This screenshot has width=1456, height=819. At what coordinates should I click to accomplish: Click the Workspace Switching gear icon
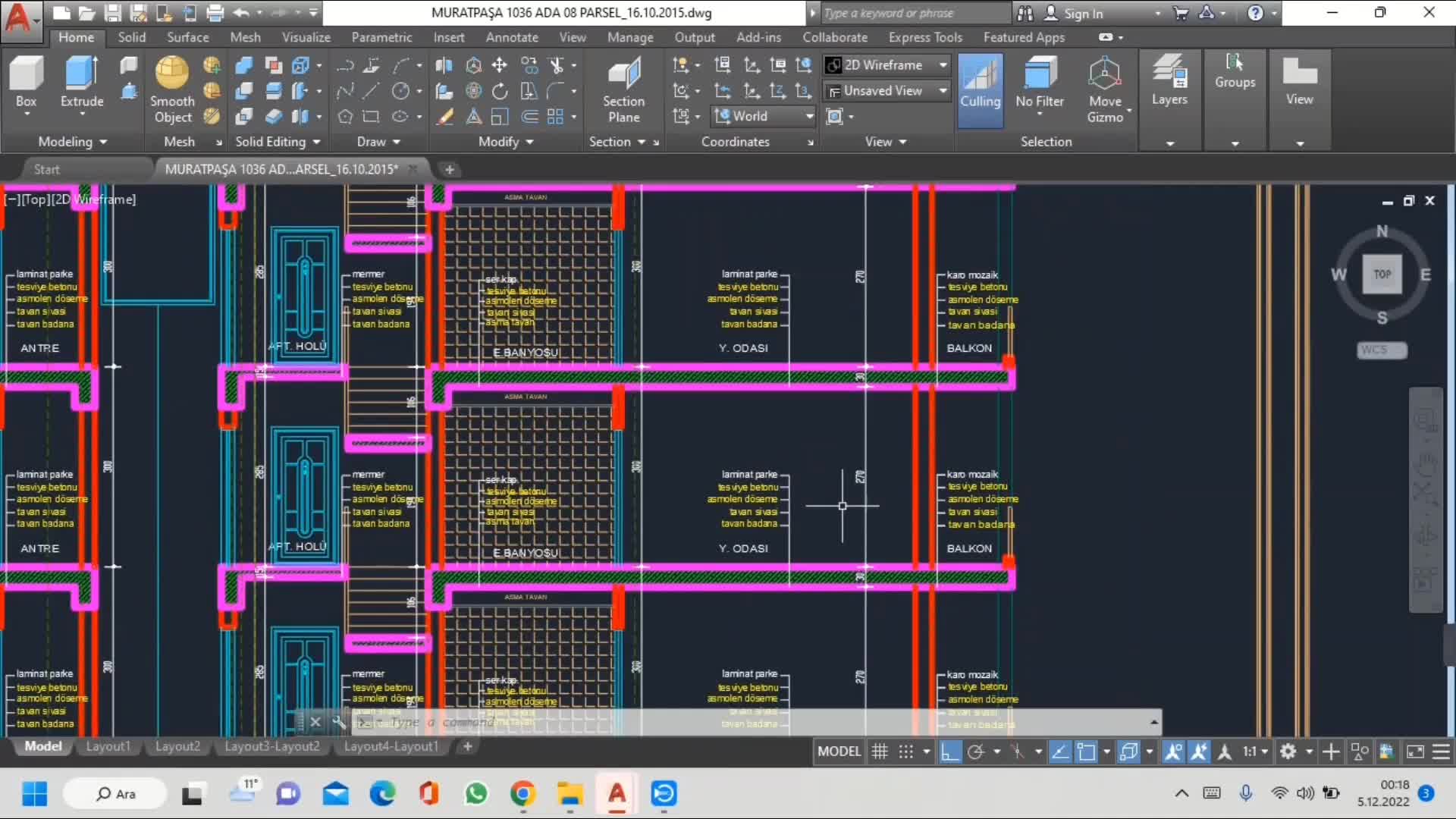1288,752
